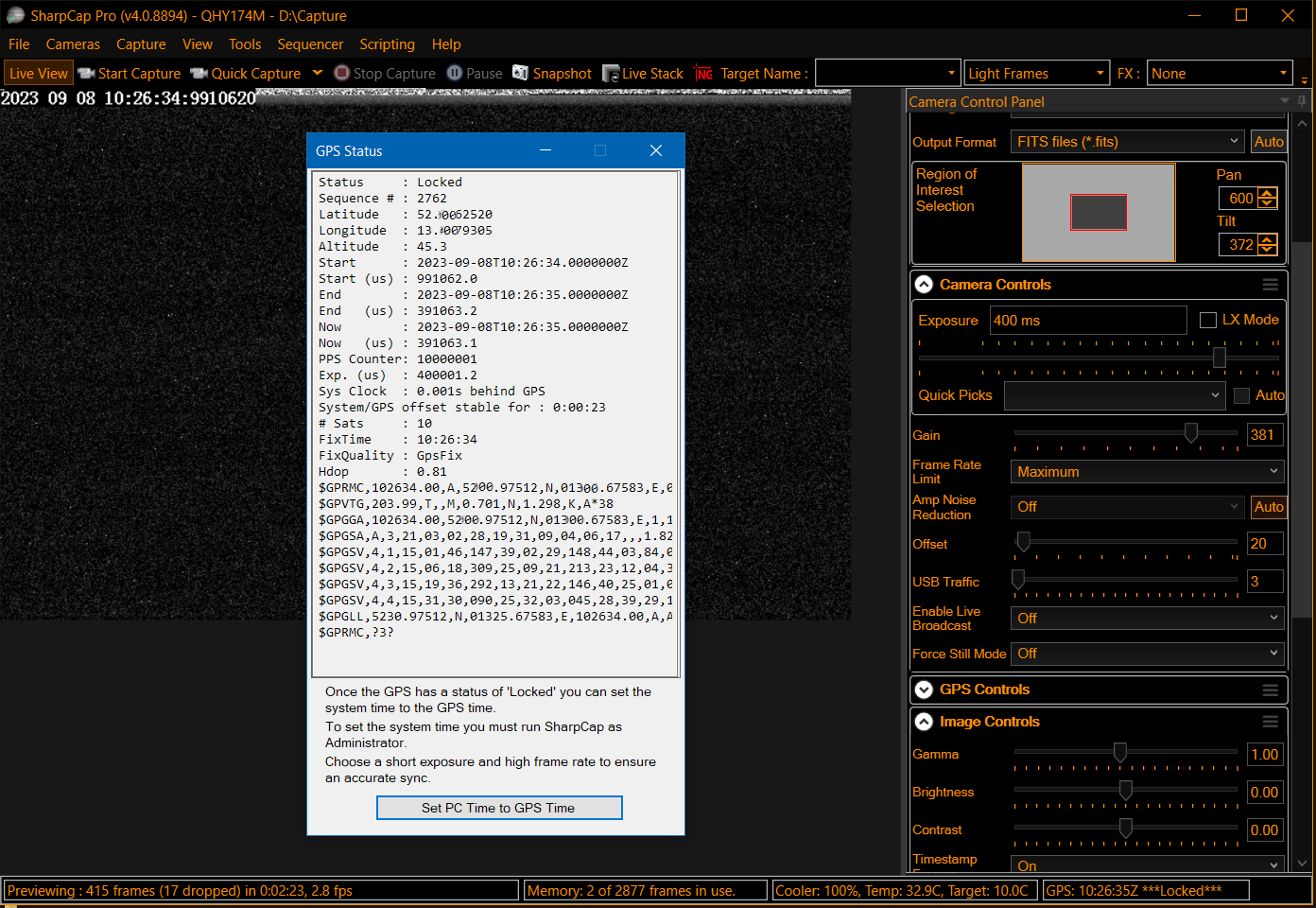Adjust the Brightness slider

coord(1126,790)
